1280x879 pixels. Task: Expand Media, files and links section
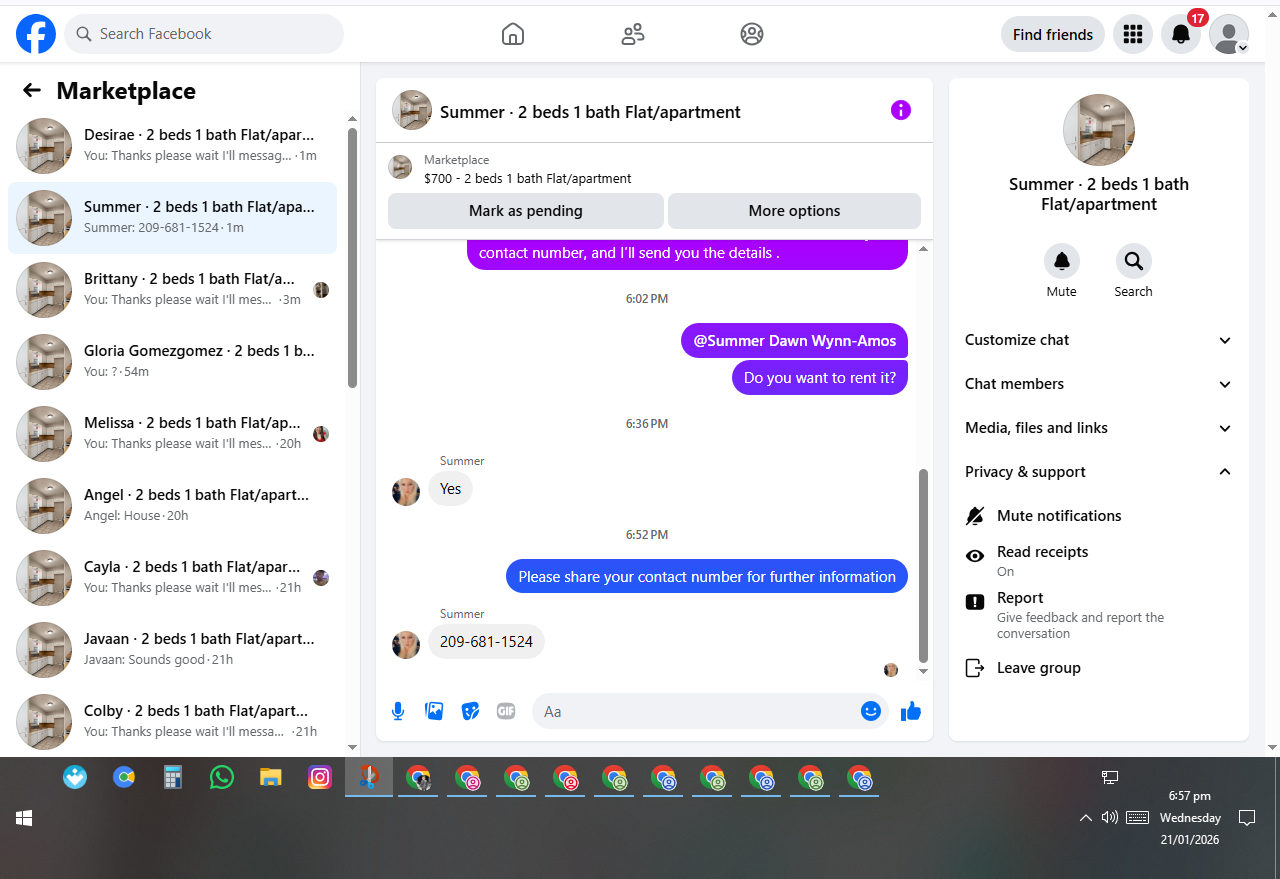coord(1099,428)
